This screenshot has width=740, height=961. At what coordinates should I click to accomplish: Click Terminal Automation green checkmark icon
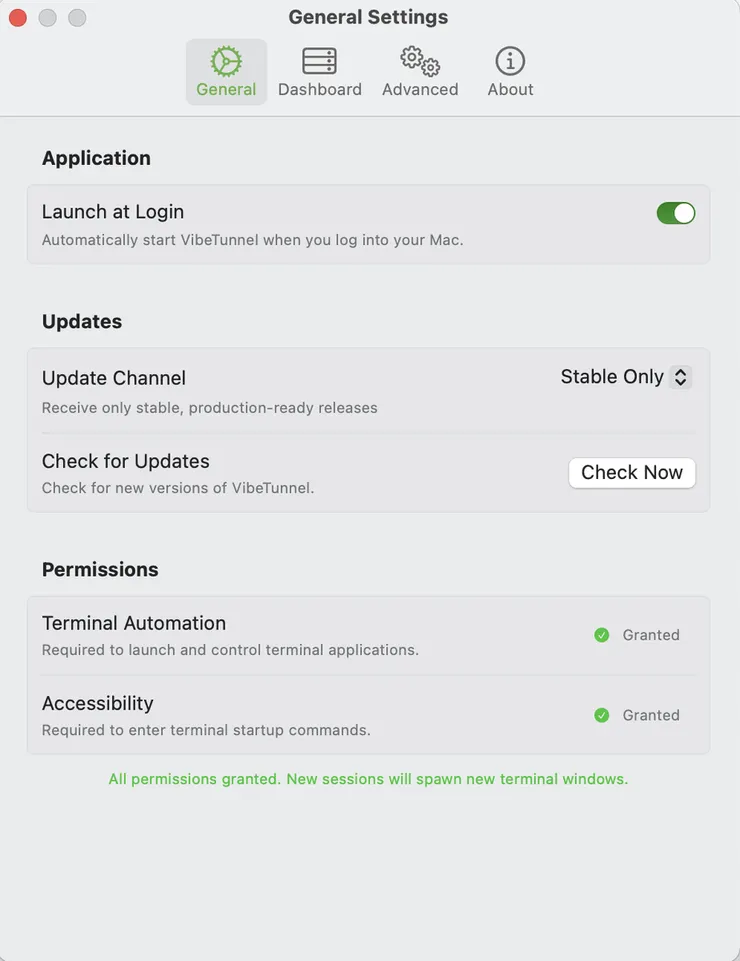click(x=602, y=635)
